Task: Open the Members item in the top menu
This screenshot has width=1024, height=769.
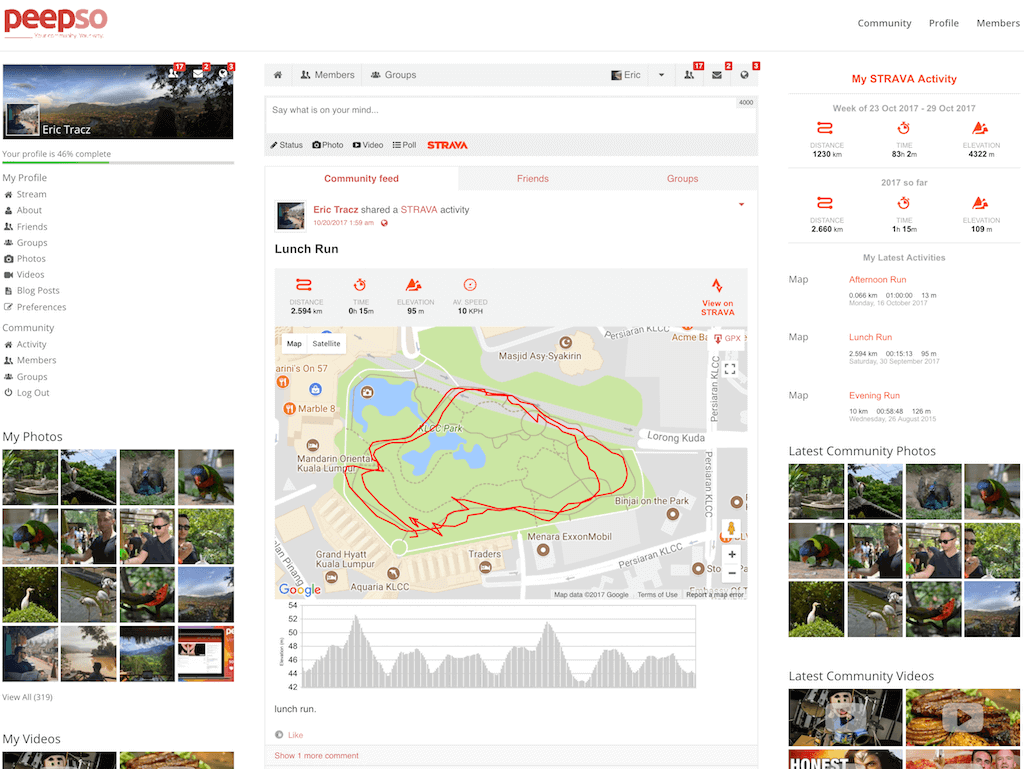Action: click(997, 23)
